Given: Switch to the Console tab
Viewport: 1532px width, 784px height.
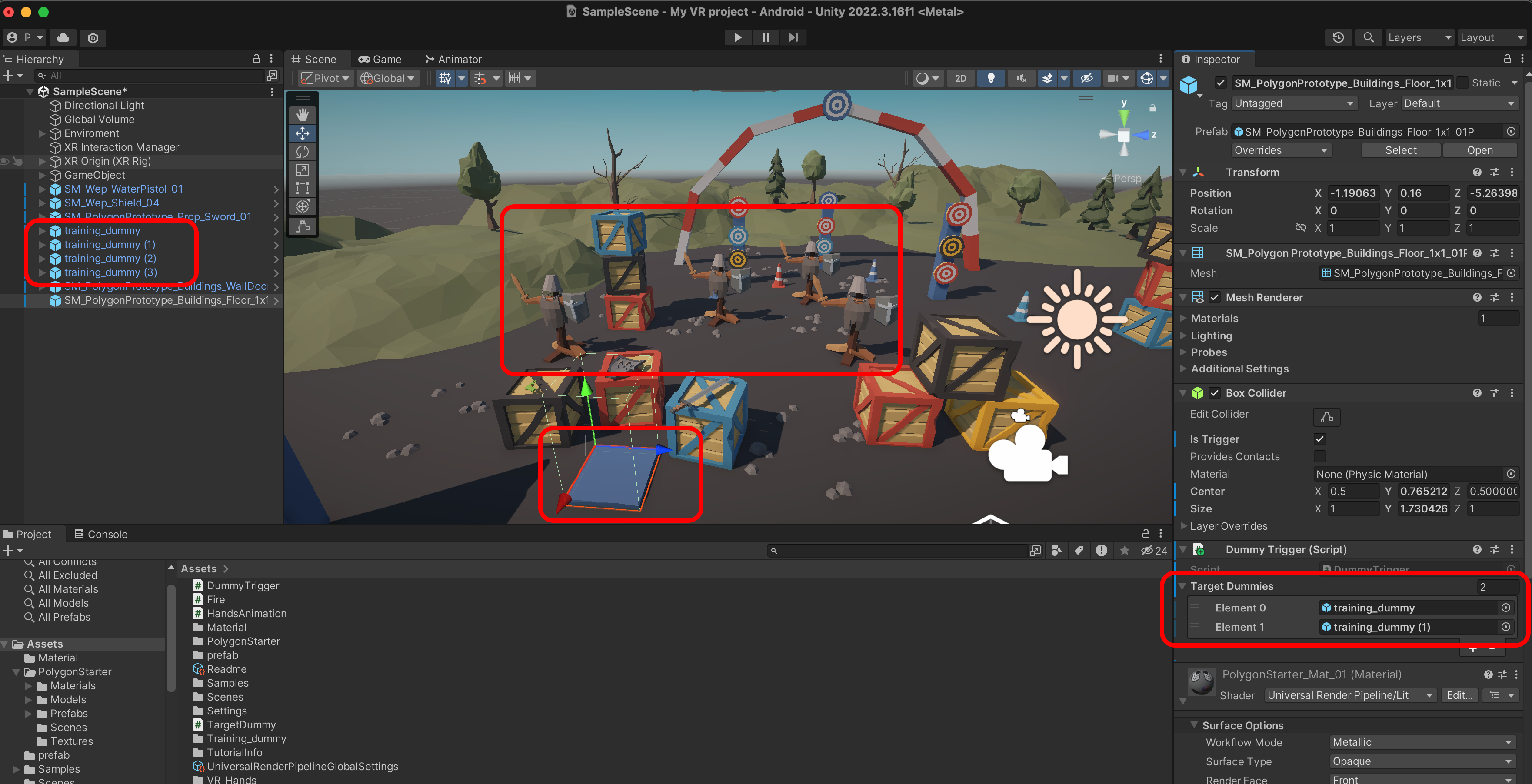Looking at the screenshot, I should (x=100, y=534).
